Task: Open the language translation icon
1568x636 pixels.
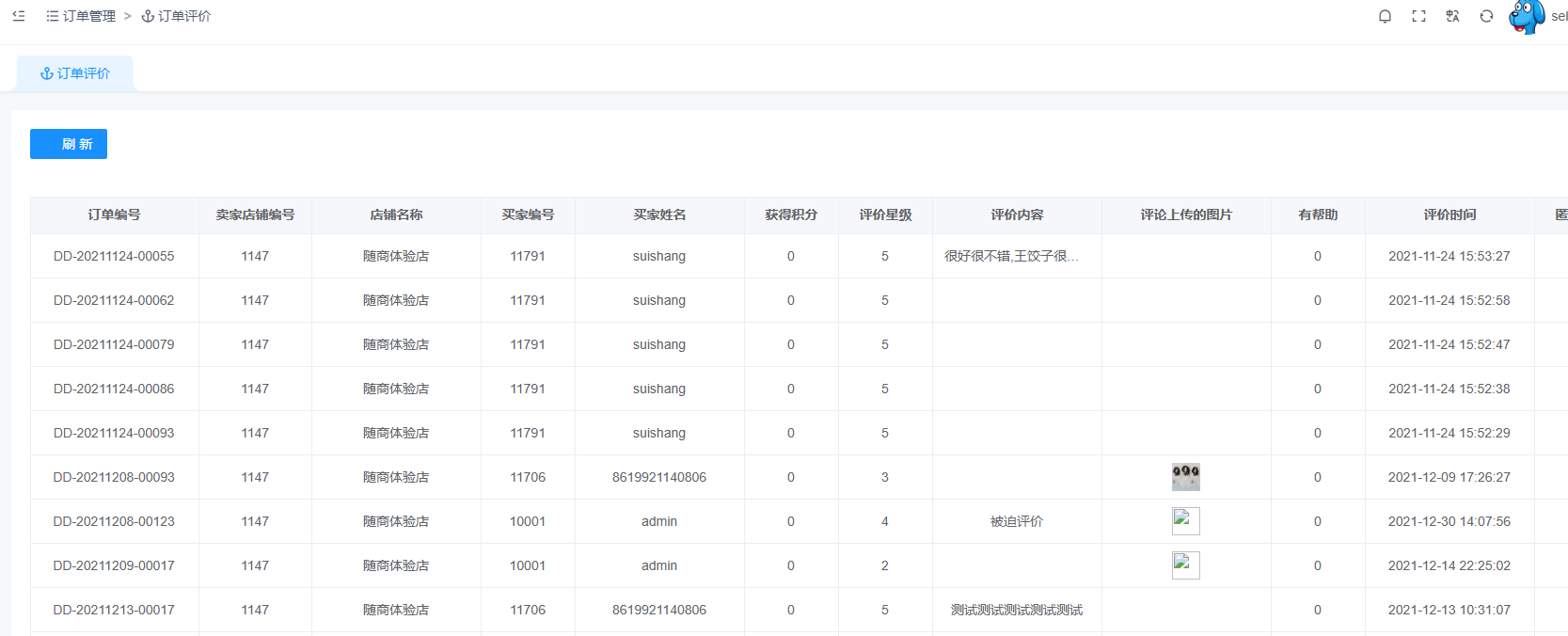Action: (1452, 16)
